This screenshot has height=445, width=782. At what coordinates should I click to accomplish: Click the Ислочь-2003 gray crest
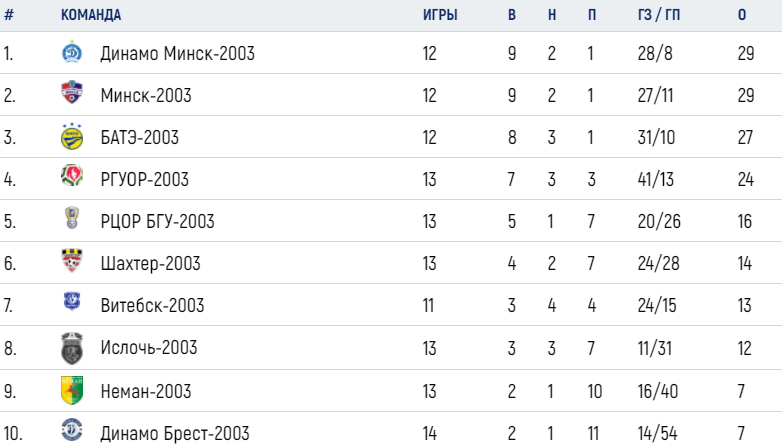click(x=72, y=348)
